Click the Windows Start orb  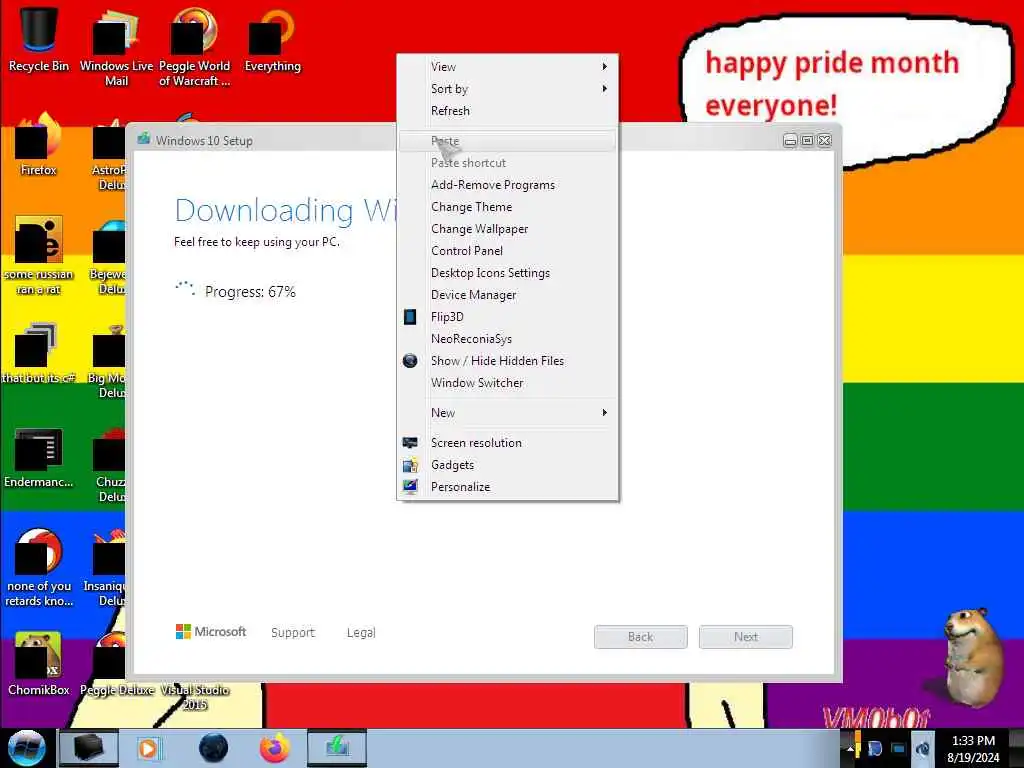(x=26, y=748)
